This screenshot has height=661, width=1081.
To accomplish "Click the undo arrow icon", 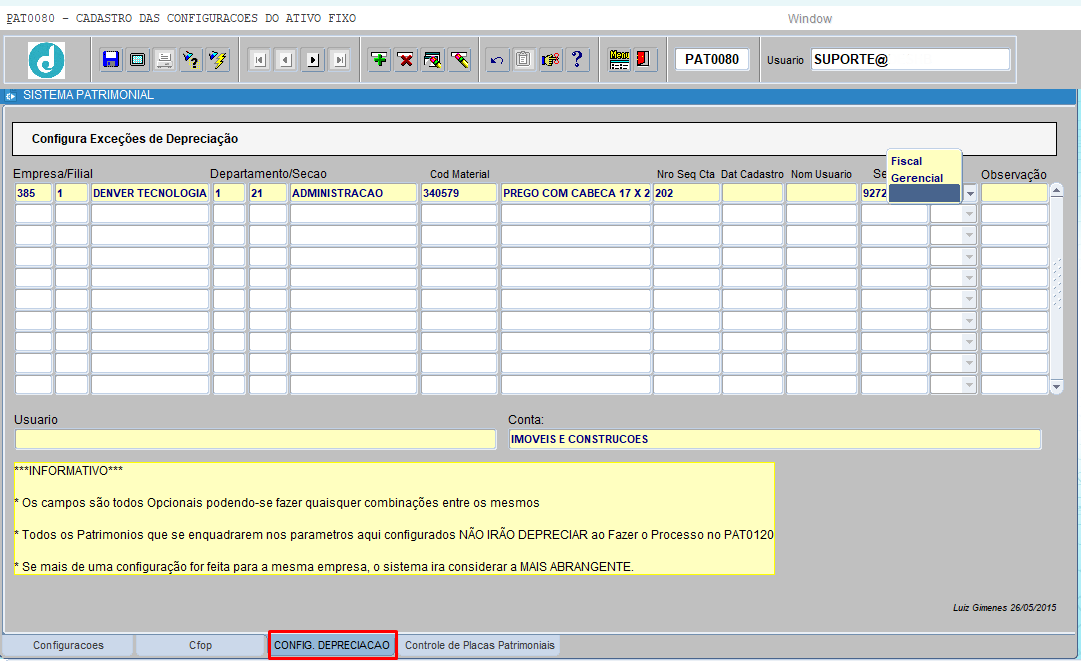I will pyautogui.click(x=497, y=60).
